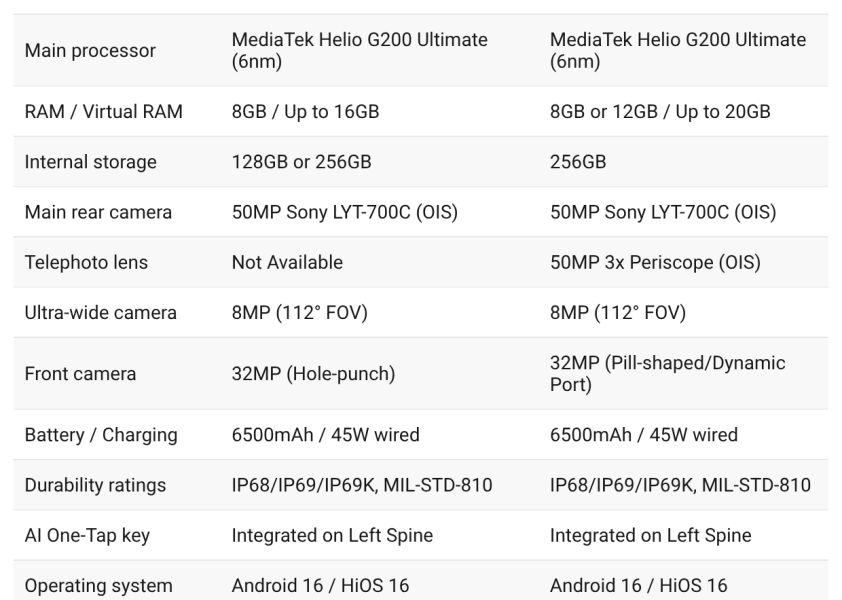
Task: Click the Main processor row label
Action: click(90, 51)
